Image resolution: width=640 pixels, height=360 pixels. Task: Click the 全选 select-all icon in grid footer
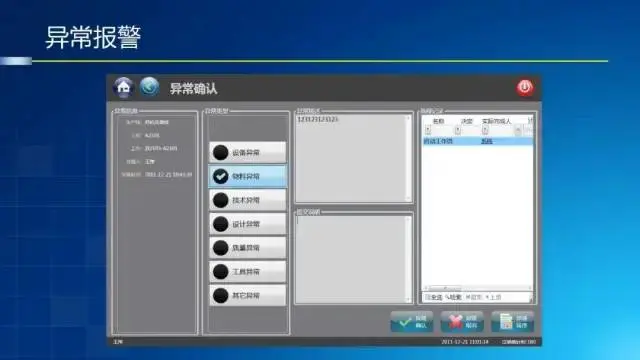tap(434, 297)
